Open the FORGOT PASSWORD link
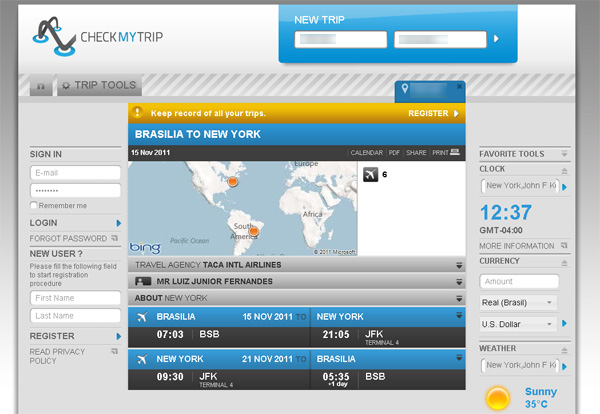Viewport: 600px width, 414px height. pyautogui.click(x=73, y=238)
